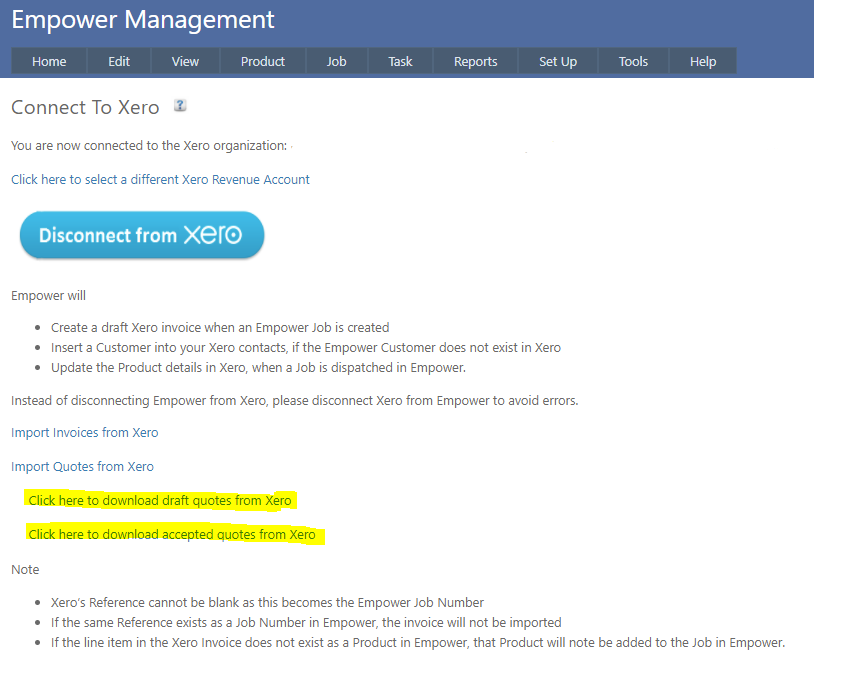Open Import Quotes from Xero link

pos(82,467)
